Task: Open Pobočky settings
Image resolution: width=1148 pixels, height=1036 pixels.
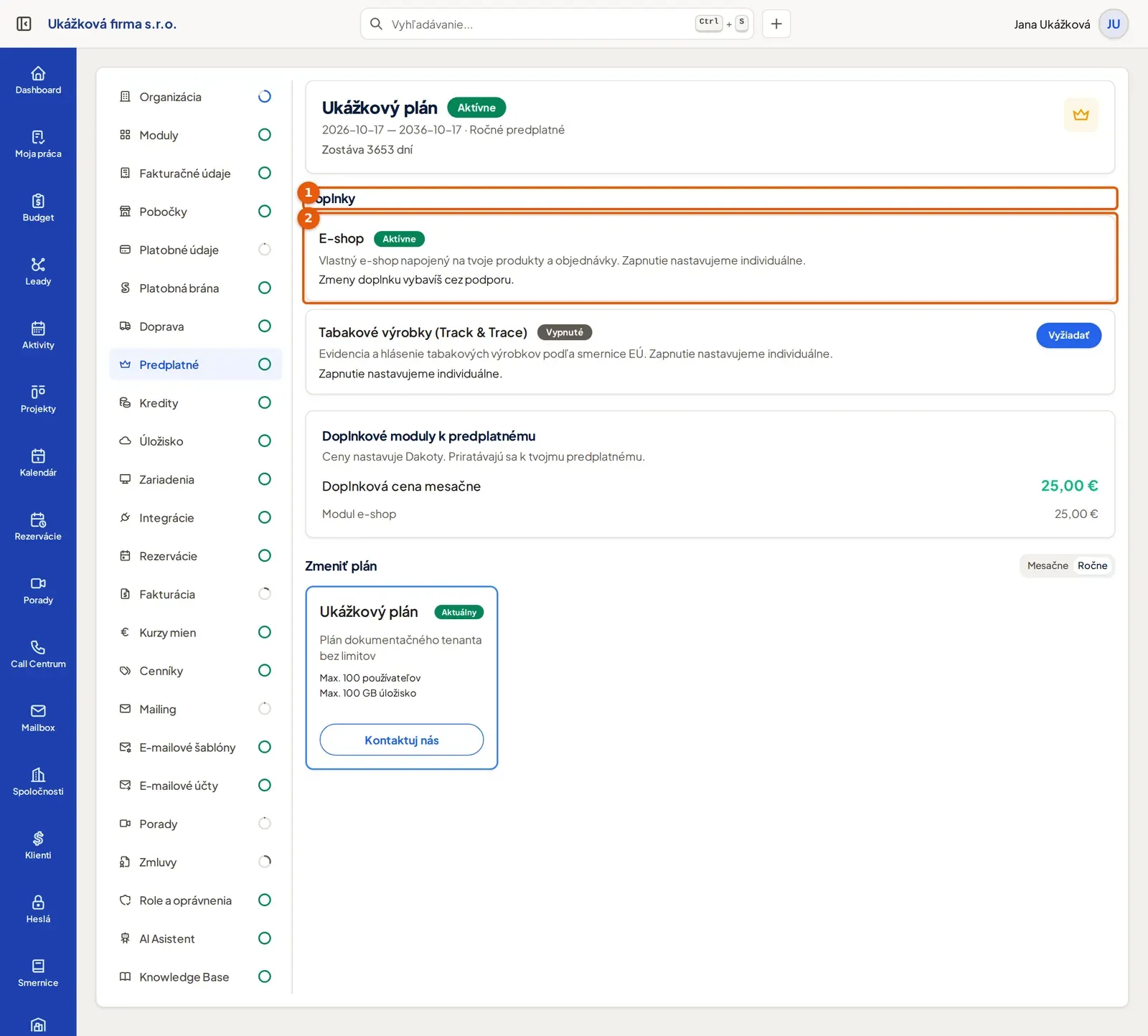Action: click(195, 212)
